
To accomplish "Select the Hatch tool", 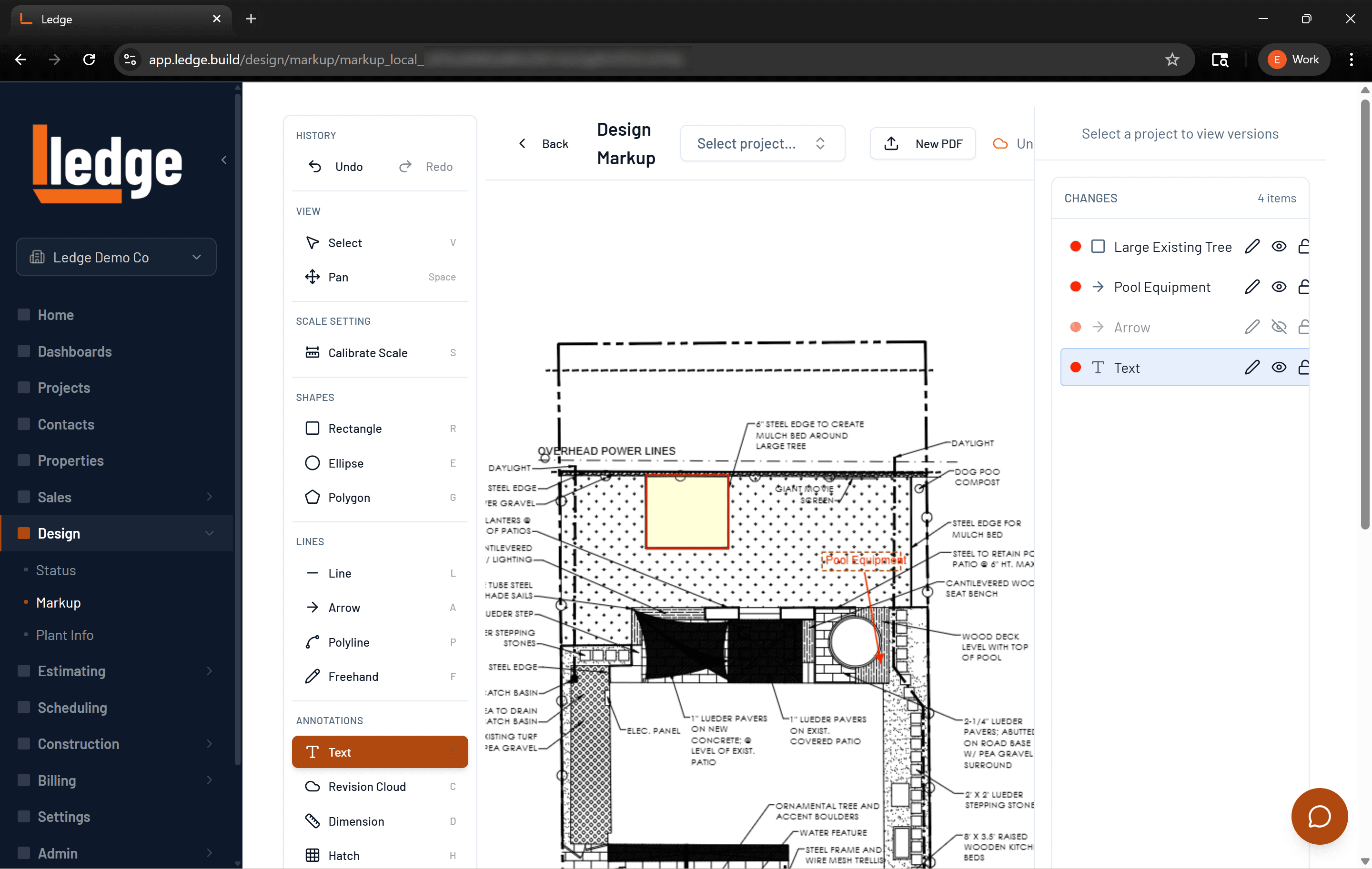I will pyautogui.click(x=380, y=855).
